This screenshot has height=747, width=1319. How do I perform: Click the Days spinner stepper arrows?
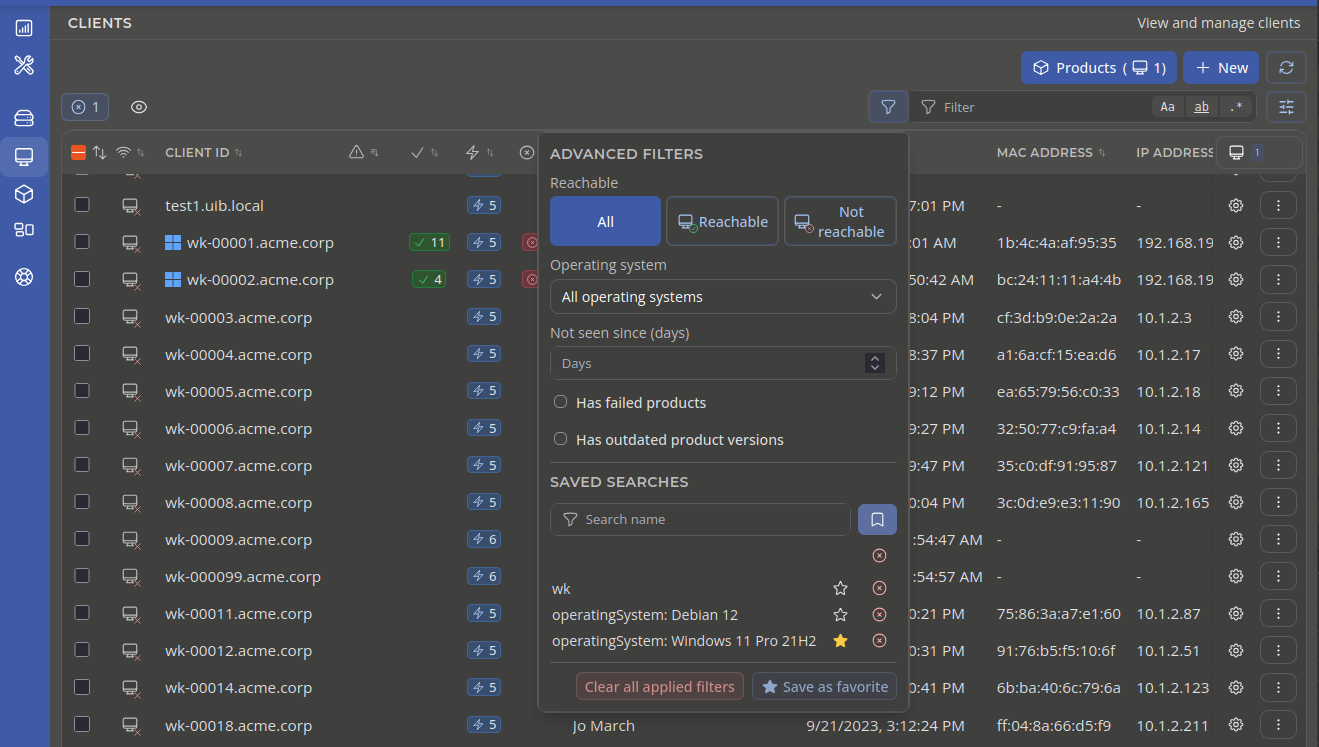[x=875, y=363]
